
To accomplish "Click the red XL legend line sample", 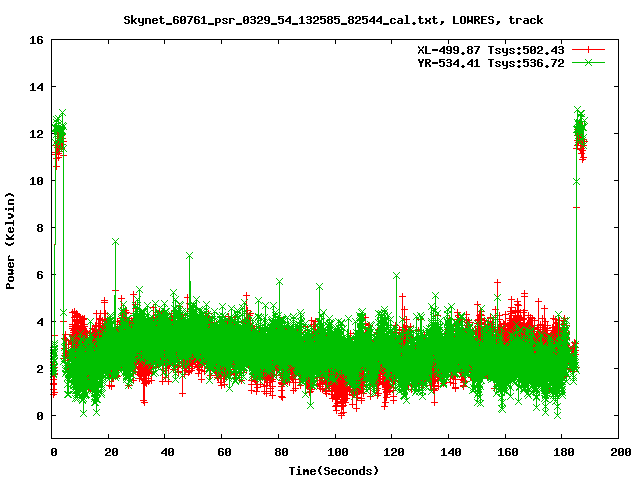I will tap(588, 50).
